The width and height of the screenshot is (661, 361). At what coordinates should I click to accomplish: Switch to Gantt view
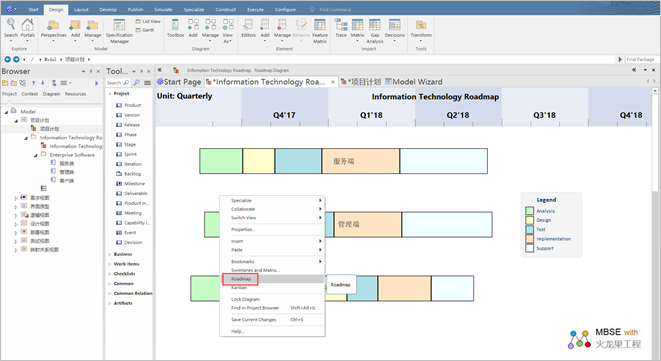[145, 30]
